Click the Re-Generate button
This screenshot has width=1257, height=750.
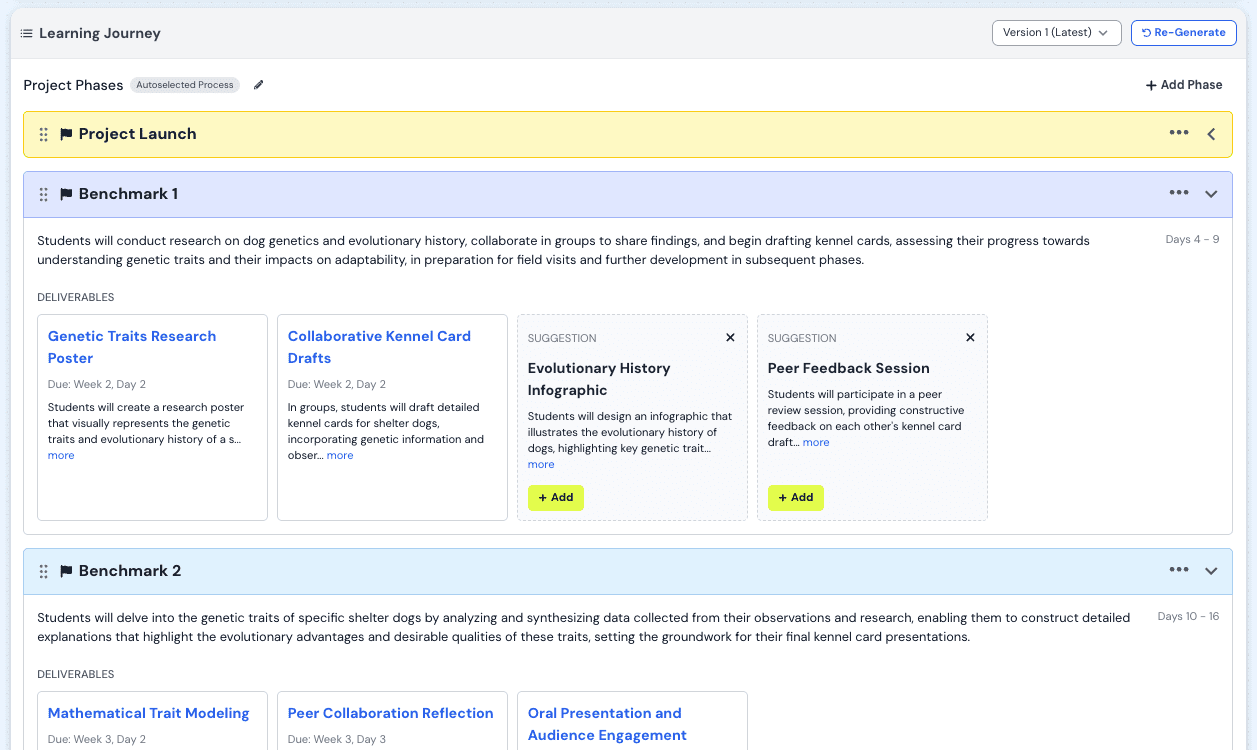[x=1183, y=33]
